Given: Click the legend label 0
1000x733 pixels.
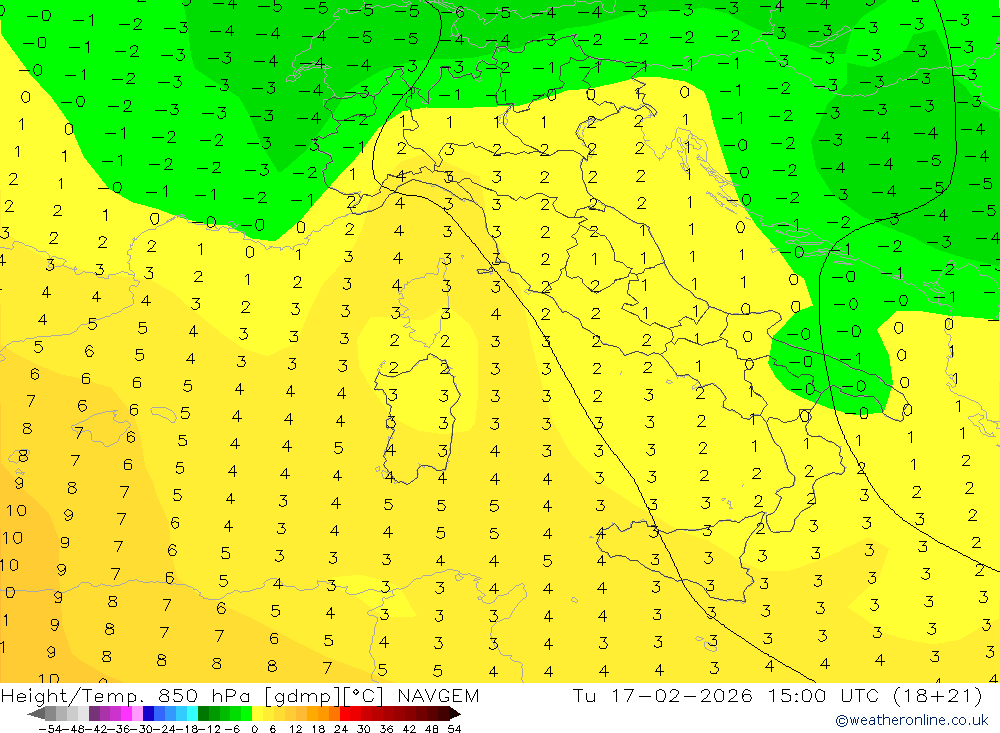Looking at the screenshot, I should [254, 729].
